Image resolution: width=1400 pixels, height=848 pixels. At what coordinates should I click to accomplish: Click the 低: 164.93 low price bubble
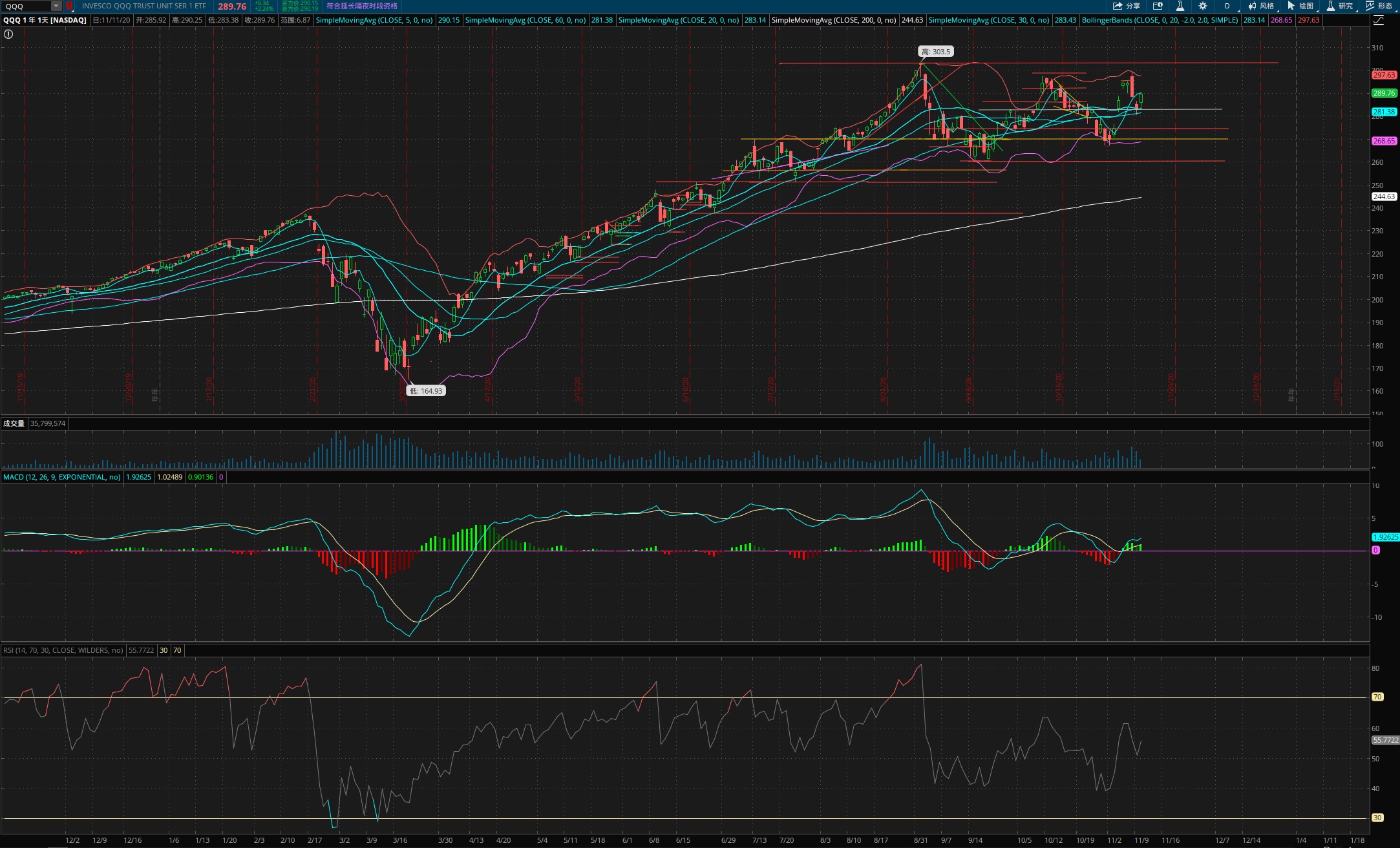click(426, 391)
